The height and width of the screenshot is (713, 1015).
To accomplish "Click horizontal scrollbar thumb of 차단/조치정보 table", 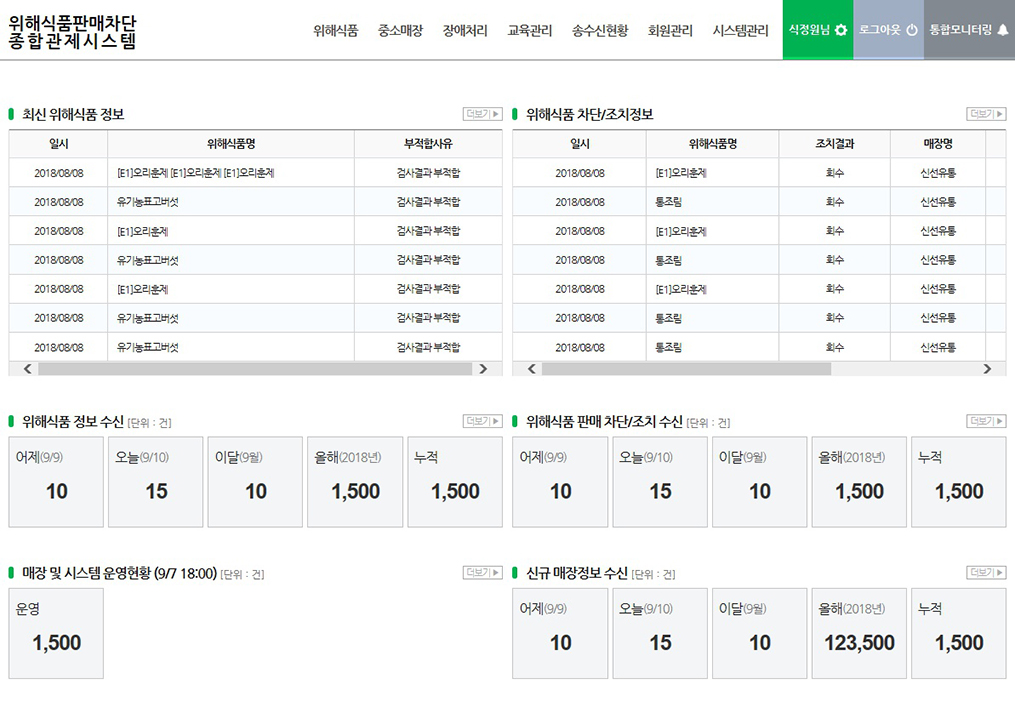I will click(686, 368).
